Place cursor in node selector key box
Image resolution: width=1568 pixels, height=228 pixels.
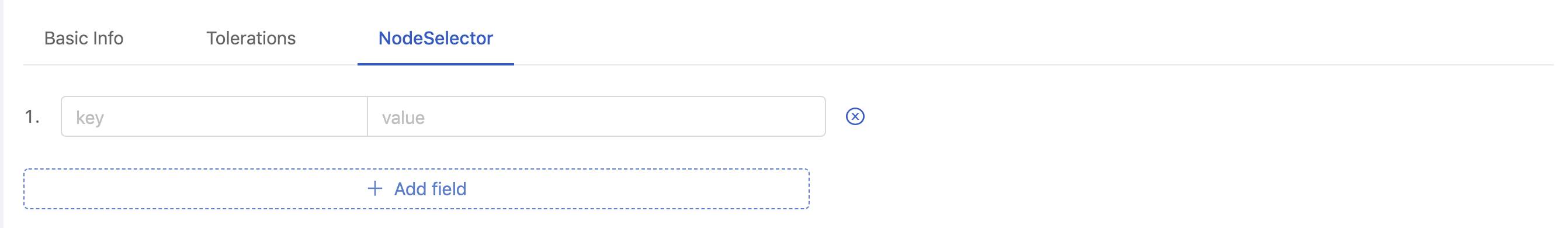(214, 116)
